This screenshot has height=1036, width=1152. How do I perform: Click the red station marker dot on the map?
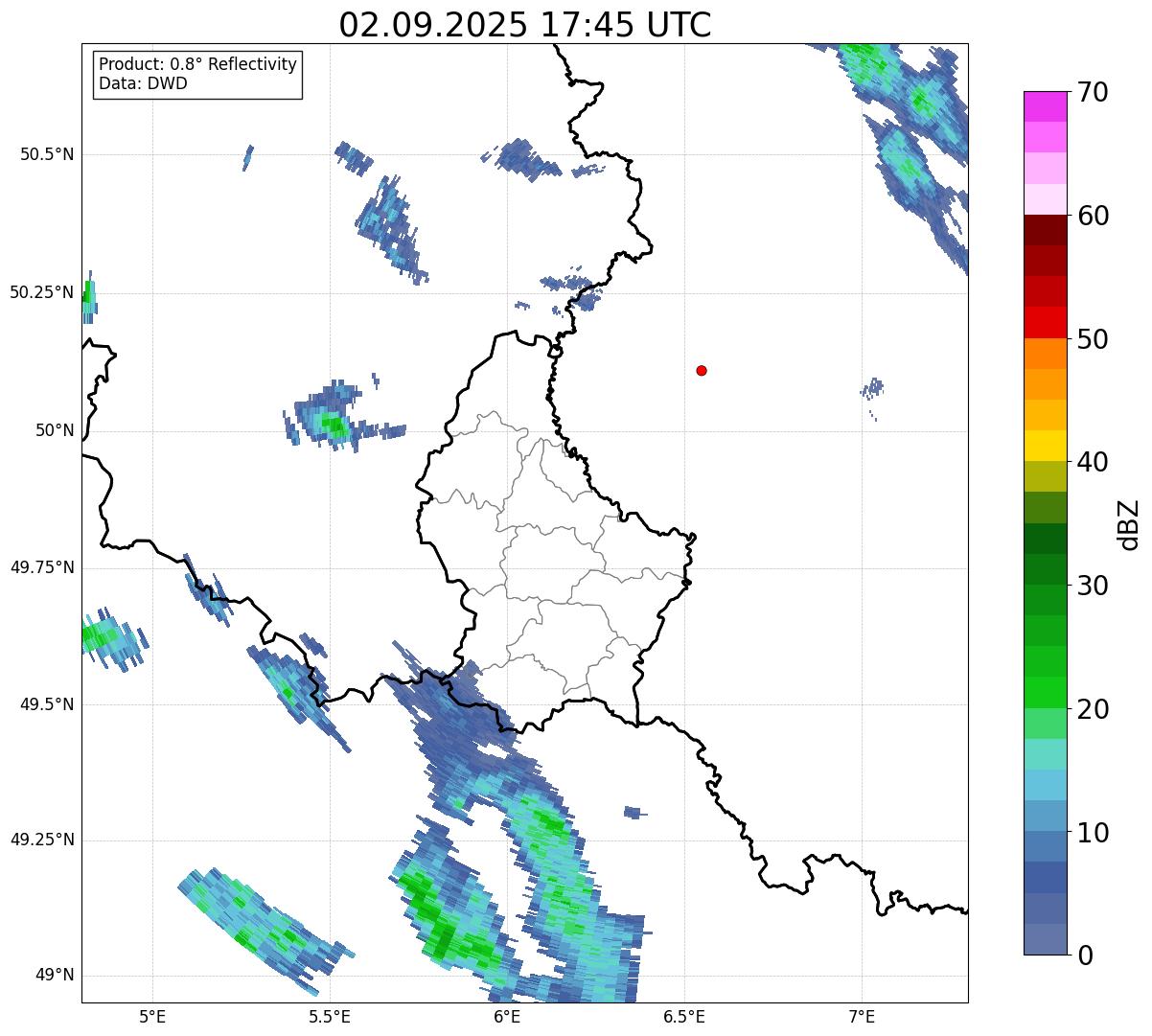coord(702,370)
